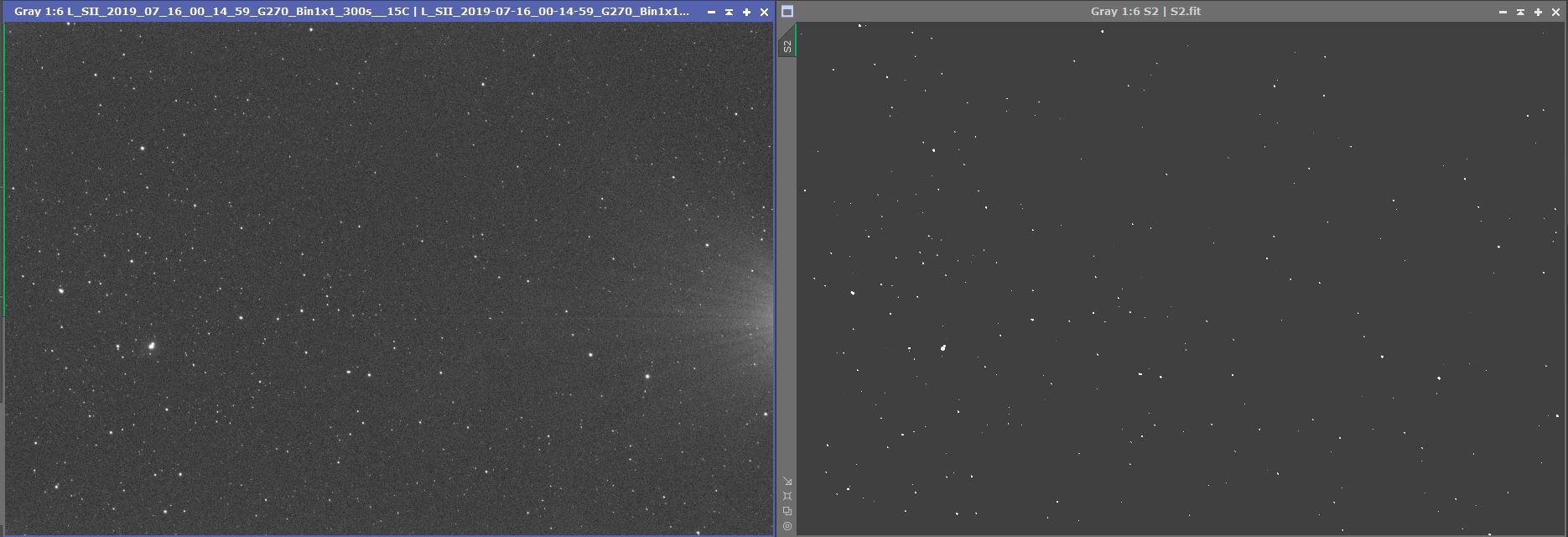Click the concentric circle icon in S2 sidebar
The width and height of the screenshot is (1568, 537).
787,526
